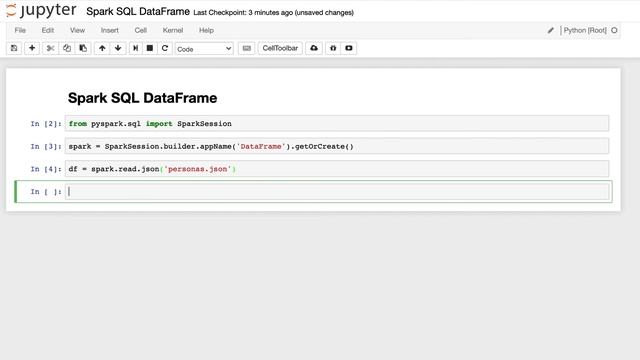Image resolution: width=640 pixels, height=360 pixels.
Task: Click the gift-shaped toolbar icon
Action: click(x=333, y=48)
